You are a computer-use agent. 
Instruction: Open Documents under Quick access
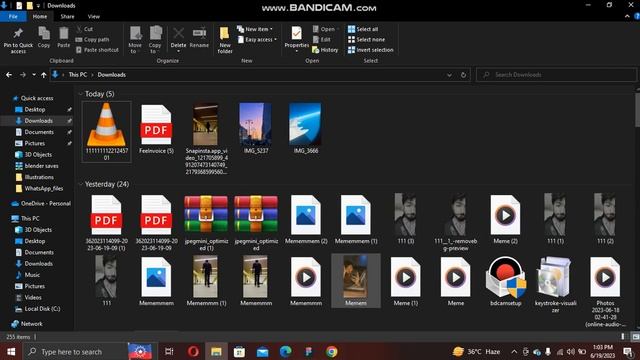39,132
